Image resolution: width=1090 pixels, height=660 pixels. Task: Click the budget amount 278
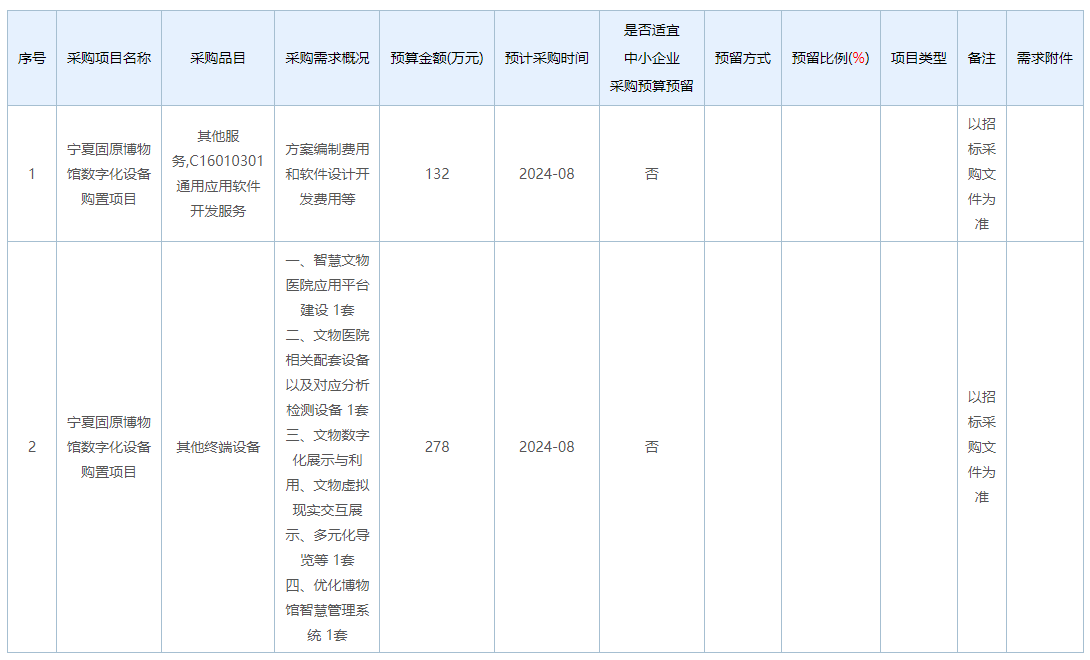coord(437,447)
